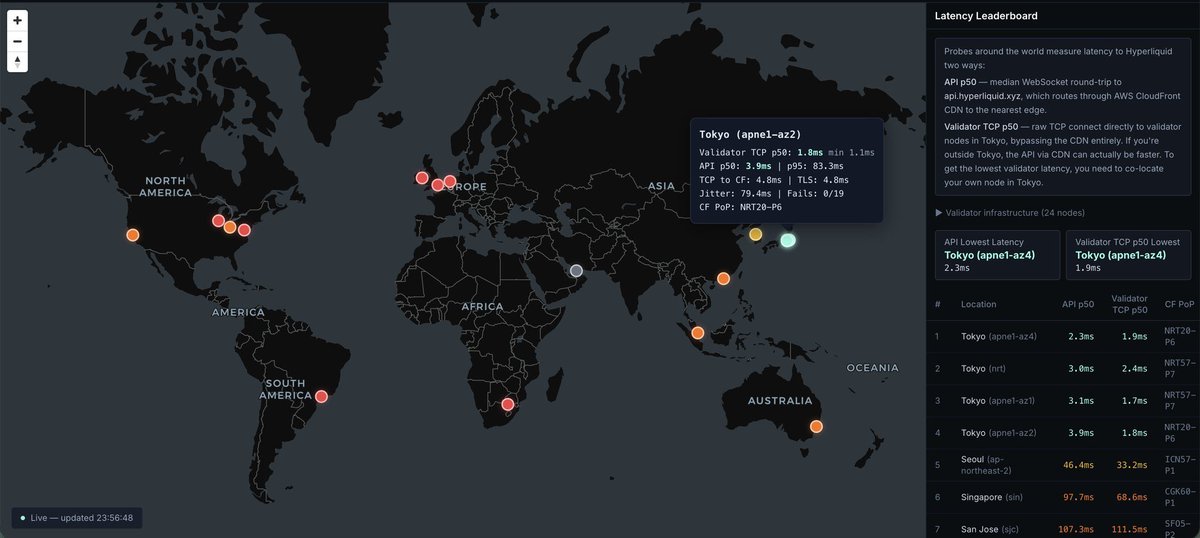1200x538 pixels.
Task: Select the cyan Tokyo probe marker
Action: [x=788, y=240]
